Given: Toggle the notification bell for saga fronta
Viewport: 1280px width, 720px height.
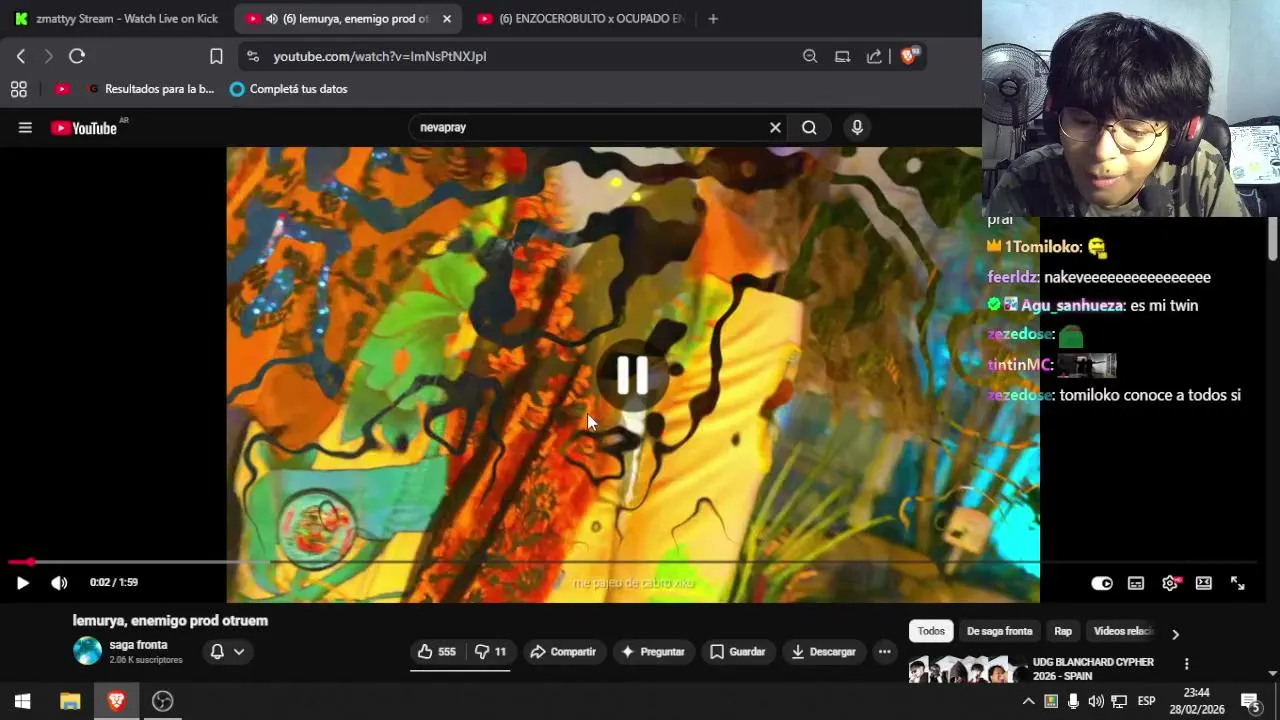Looking at the screenshot, I should tap(217, 652).
